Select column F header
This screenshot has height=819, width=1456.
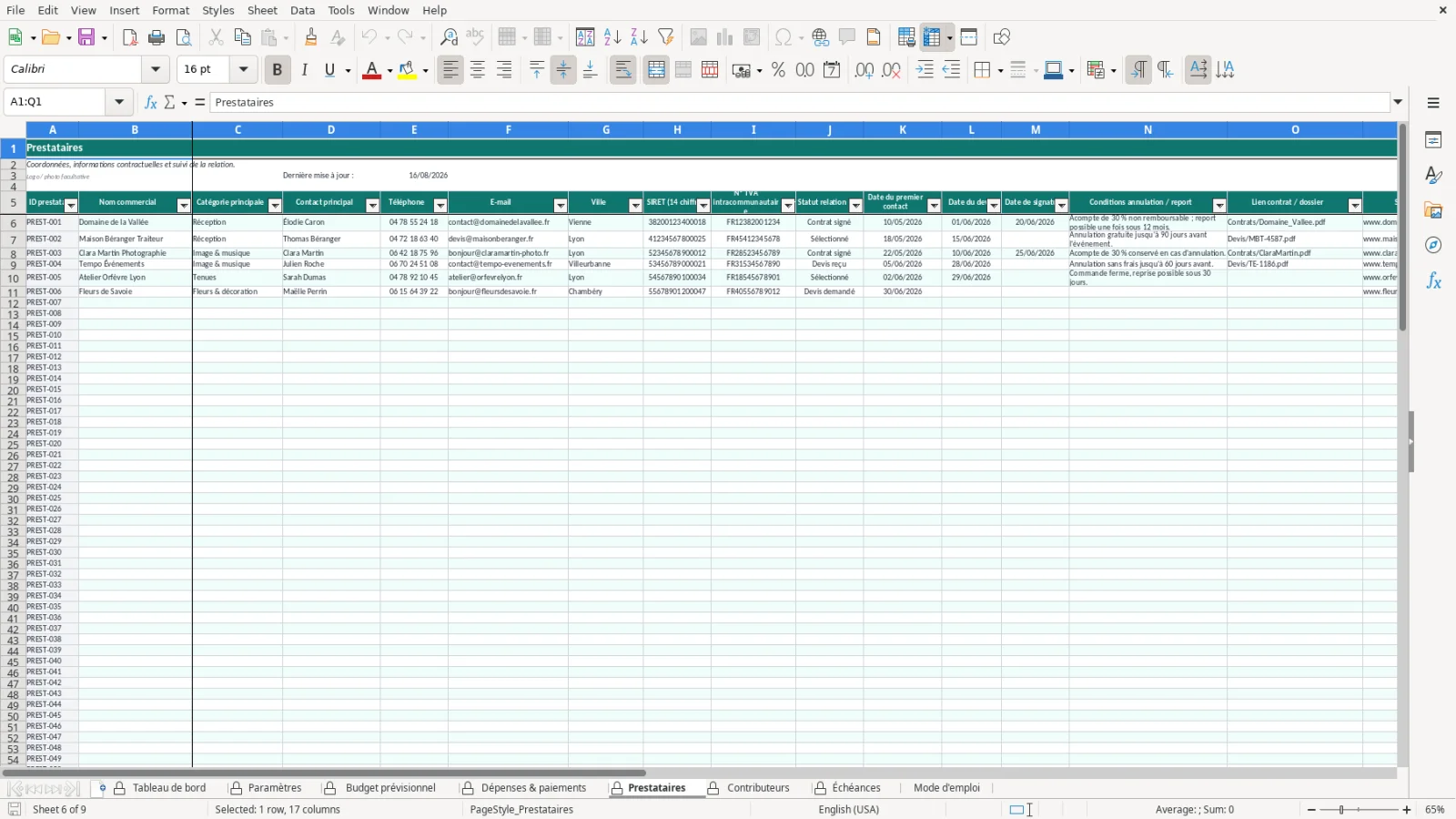click(x=508, y=130)
